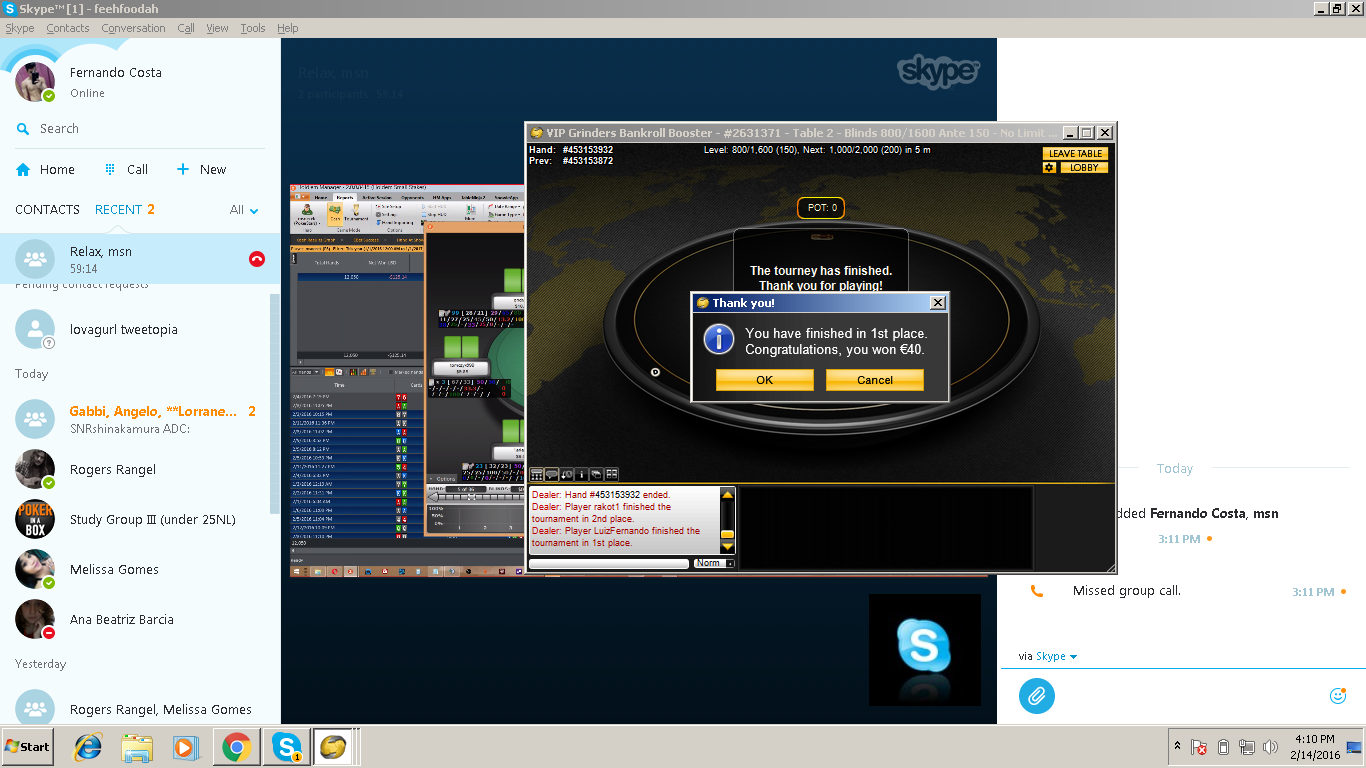The image size is (1366, 768).
Task: Open Fernando Costa's profile picture
Action: [x=36, y=81]
